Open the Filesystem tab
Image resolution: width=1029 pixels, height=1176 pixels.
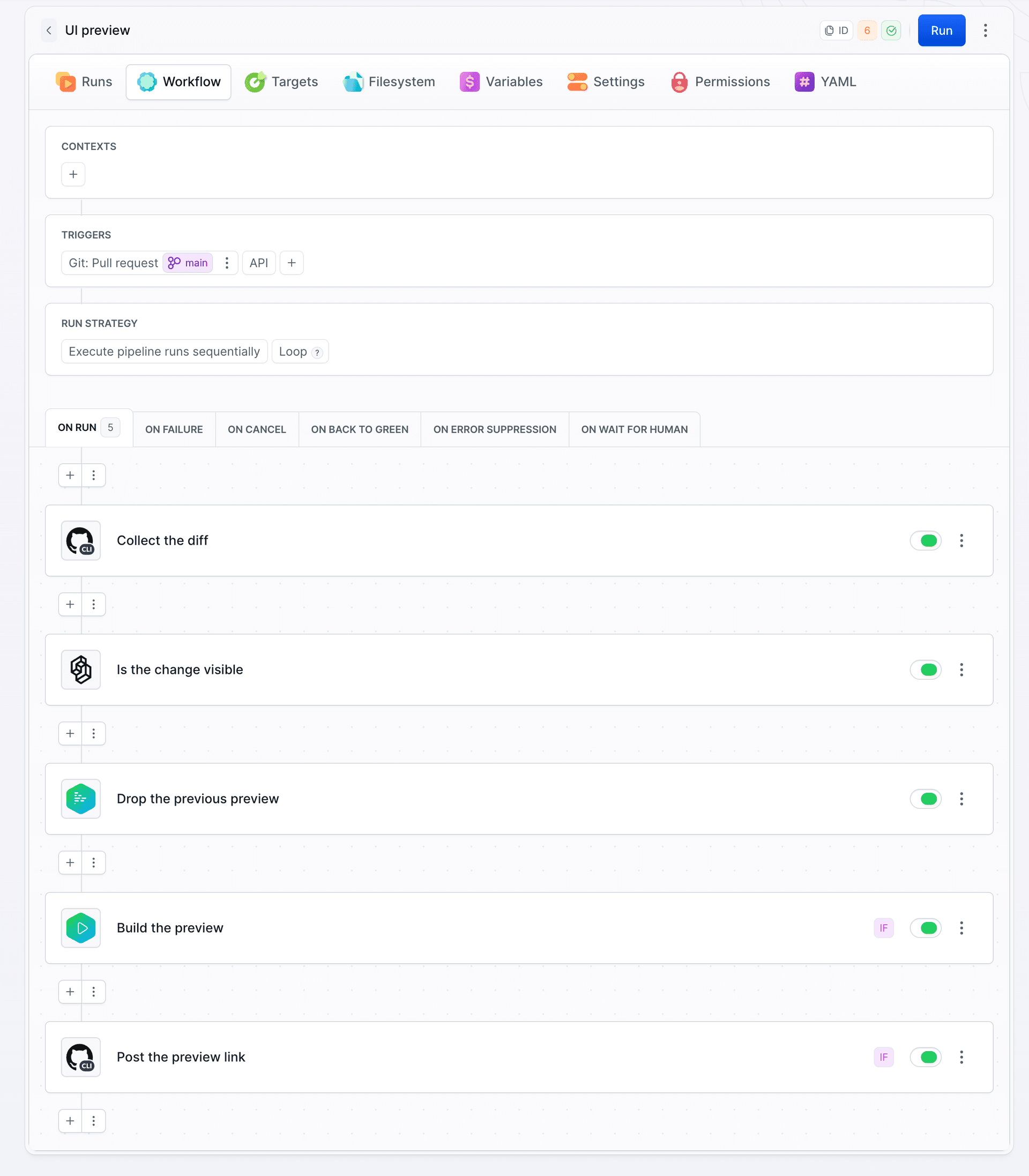coord(389,81)
